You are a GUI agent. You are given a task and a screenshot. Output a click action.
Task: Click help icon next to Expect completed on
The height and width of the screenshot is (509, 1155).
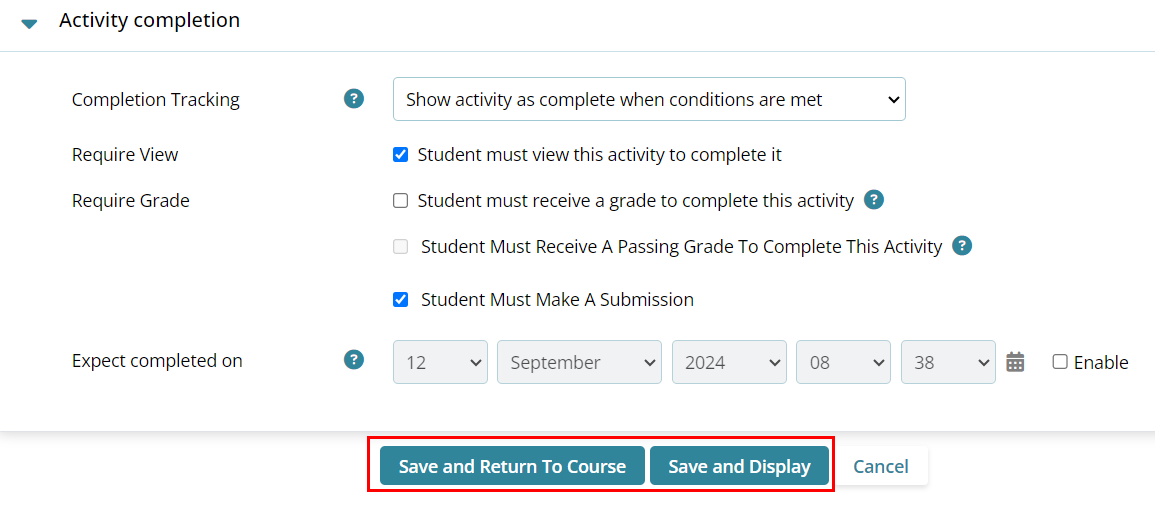(x=354, y=360)
